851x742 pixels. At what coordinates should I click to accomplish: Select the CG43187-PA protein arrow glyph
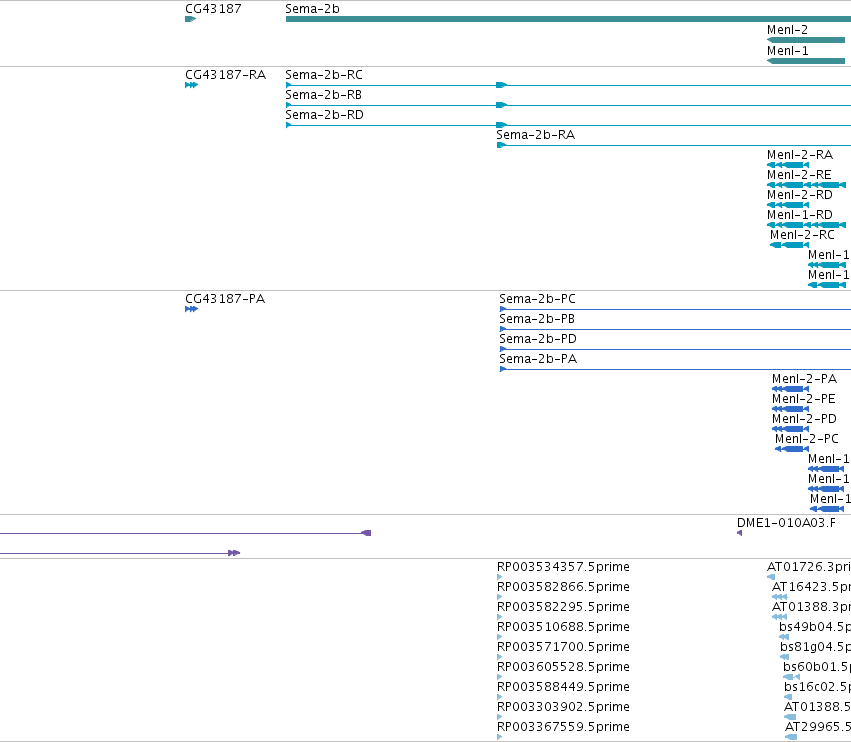191,309
